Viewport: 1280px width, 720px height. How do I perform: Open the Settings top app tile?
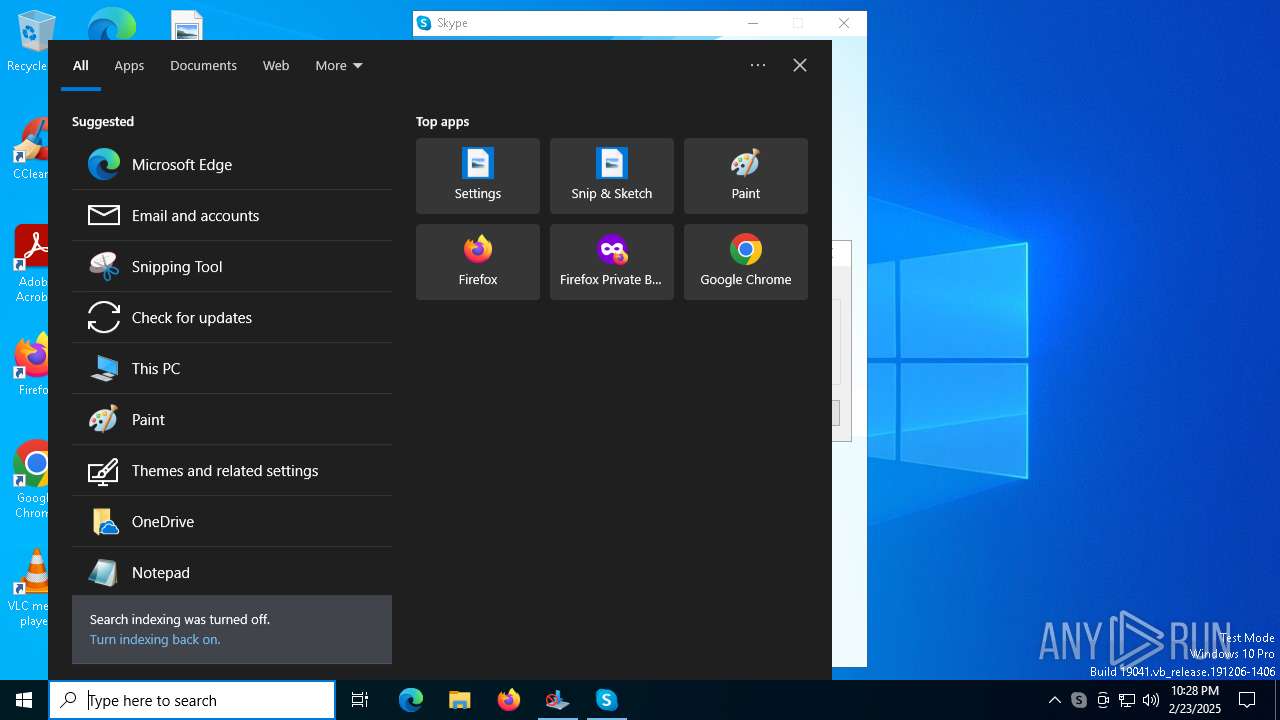[478, 176]
